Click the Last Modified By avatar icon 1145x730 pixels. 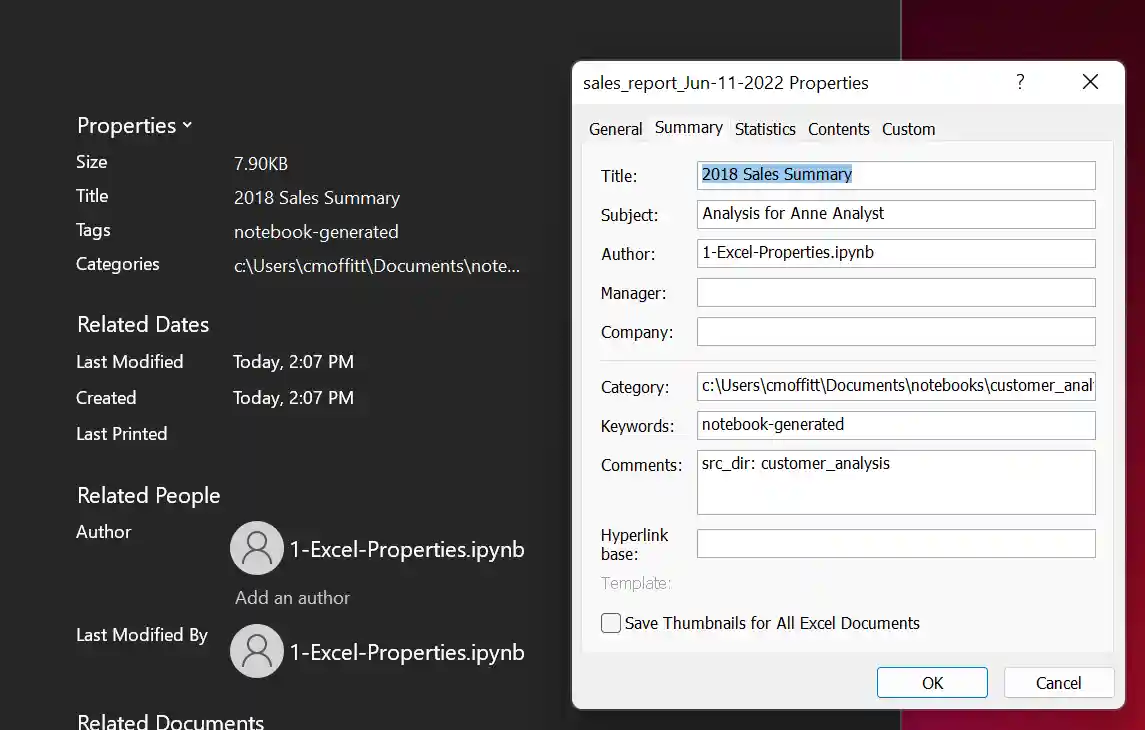click(x=257, y=651)
